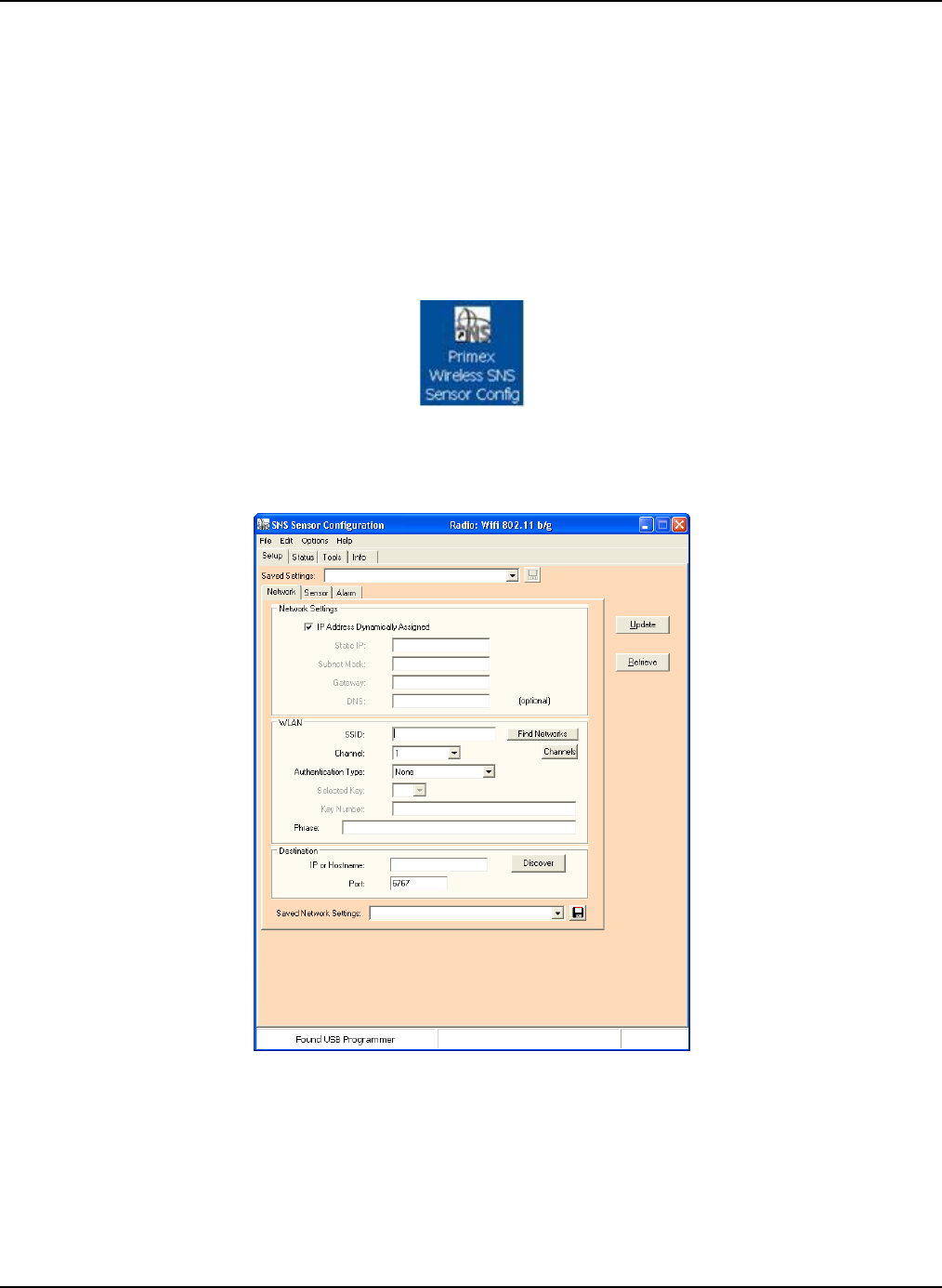The image size is (942, 1288).
Task: Save network settings with the floppy disk icon
Action: pyautogui.click(x=578, y=913)
